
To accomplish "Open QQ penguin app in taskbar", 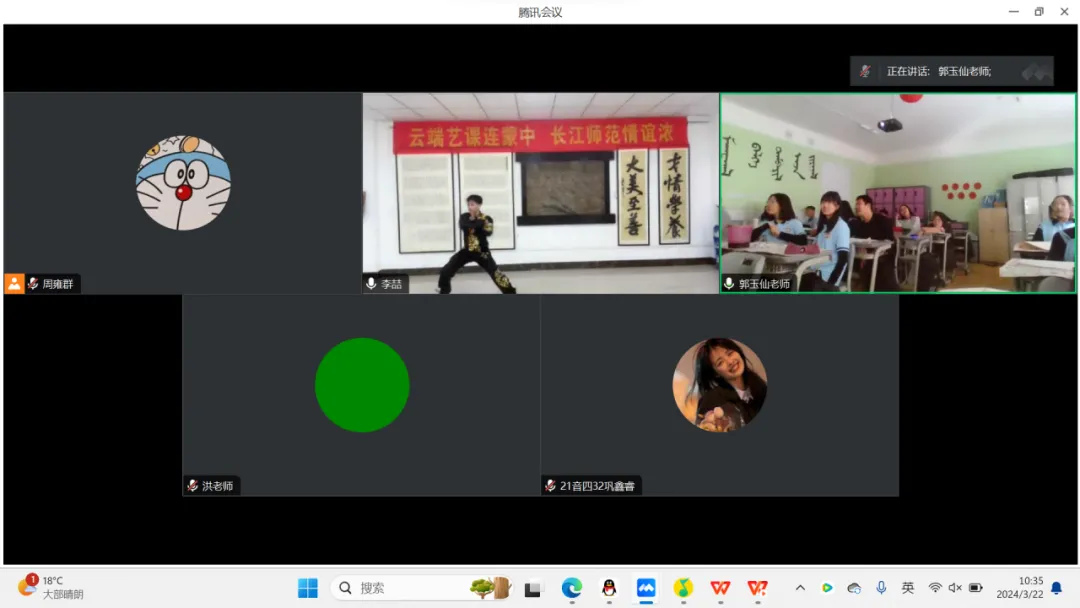I will click(609, 588).
